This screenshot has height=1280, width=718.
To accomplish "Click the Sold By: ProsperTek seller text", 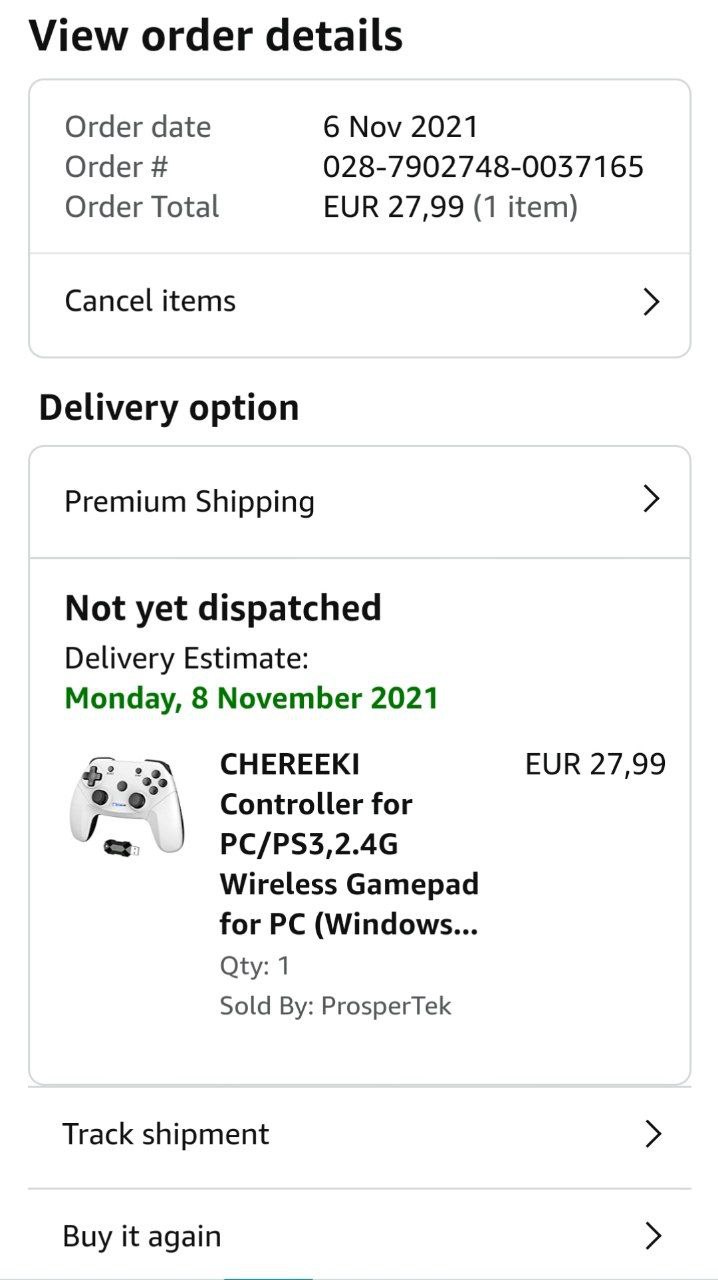I will click(335, 1006).
